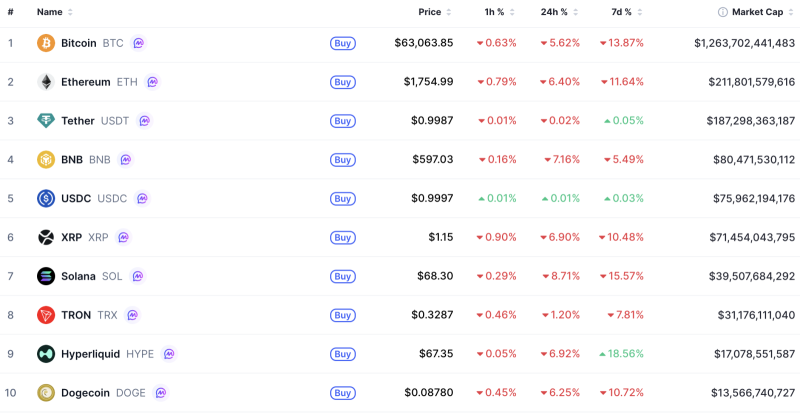Click the Hyperliquid logo icon
This screenshot has width=800, height=415.
coord(46,354)
